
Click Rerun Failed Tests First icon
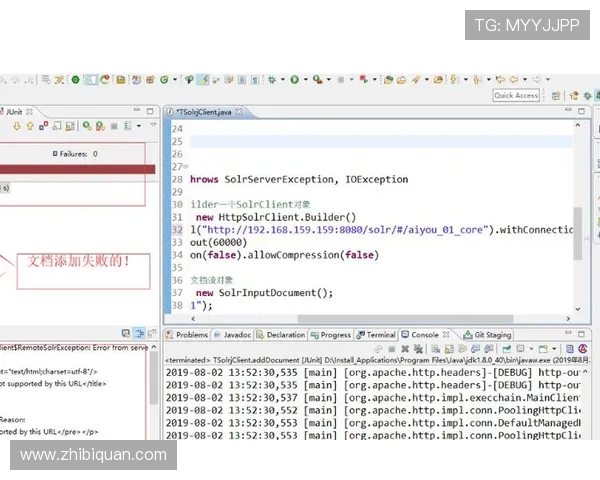(99, 126)
